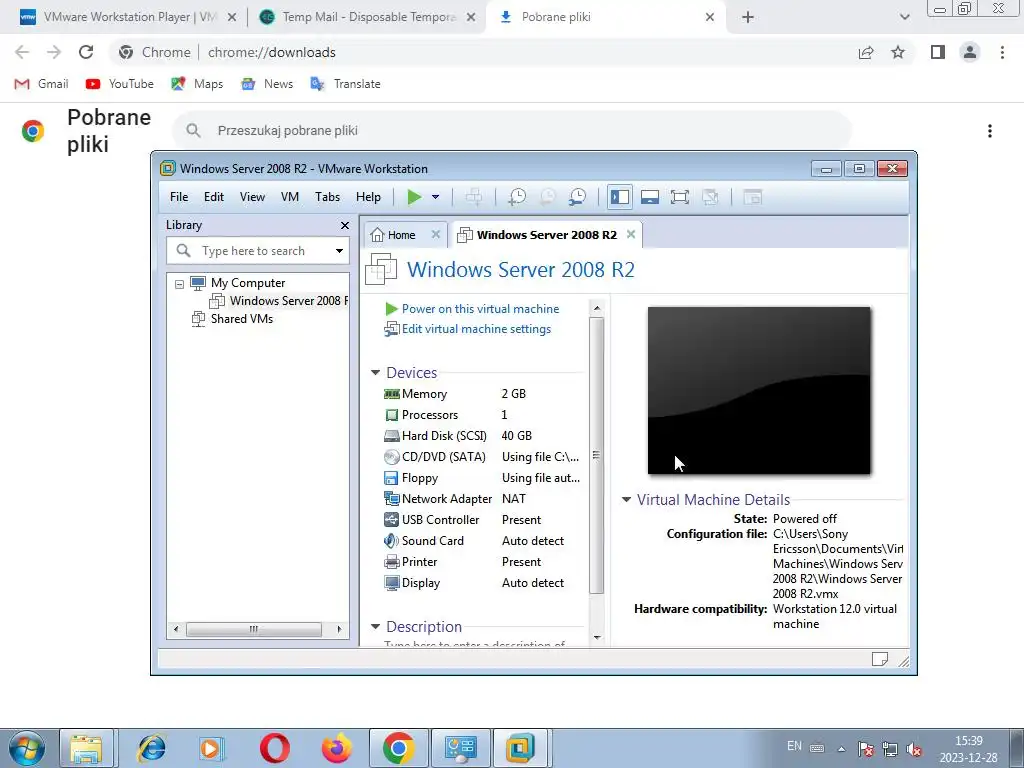The width and height of the screenshot is (1024, 768).
Task: Select the Display device row
Action: tap(482, 583)
